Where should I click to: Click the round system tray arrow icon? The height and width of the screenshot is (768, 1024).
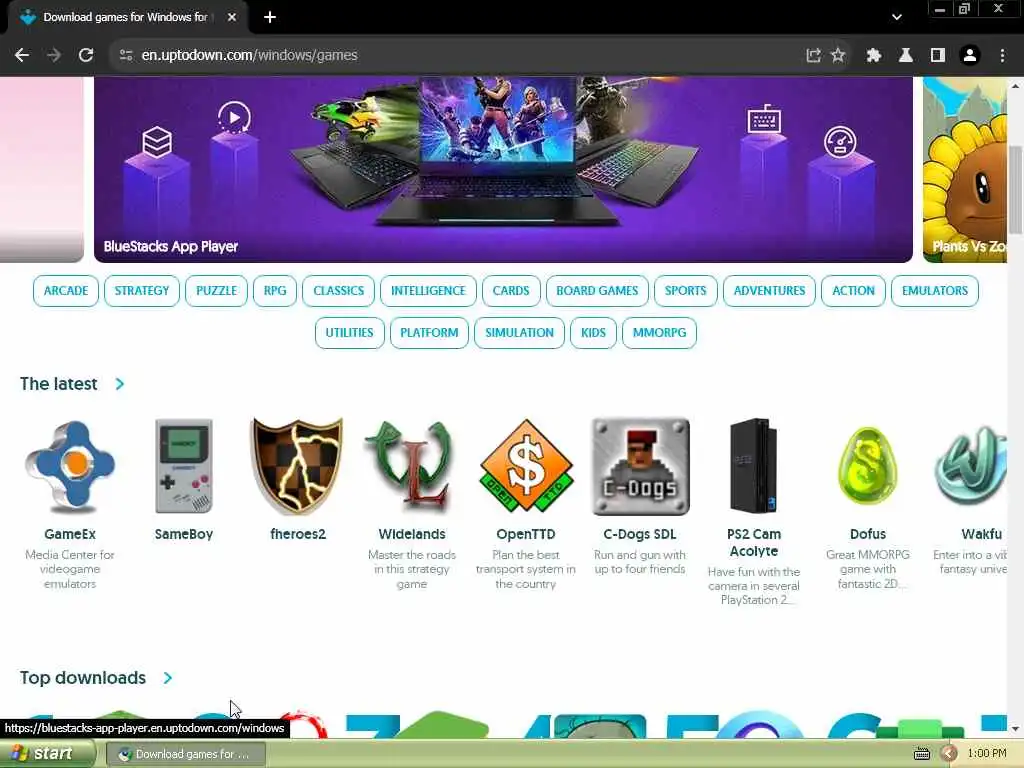click(949, 754)
